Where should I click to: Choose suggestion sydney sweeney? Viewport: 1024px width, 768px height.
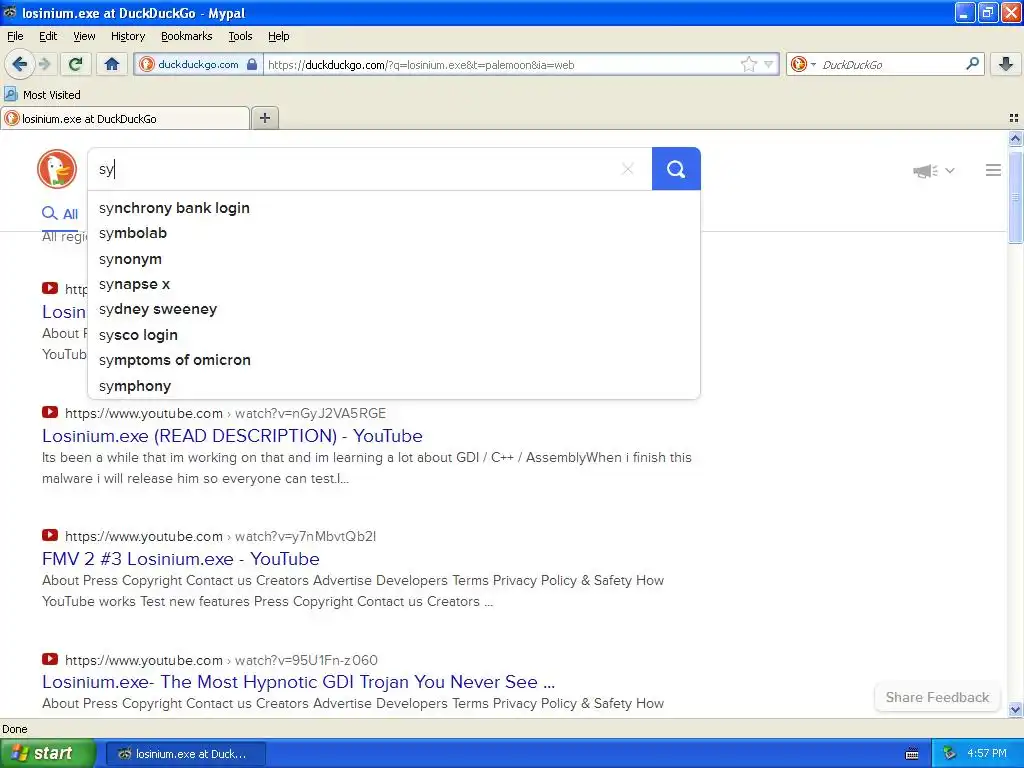pos(394,309)
